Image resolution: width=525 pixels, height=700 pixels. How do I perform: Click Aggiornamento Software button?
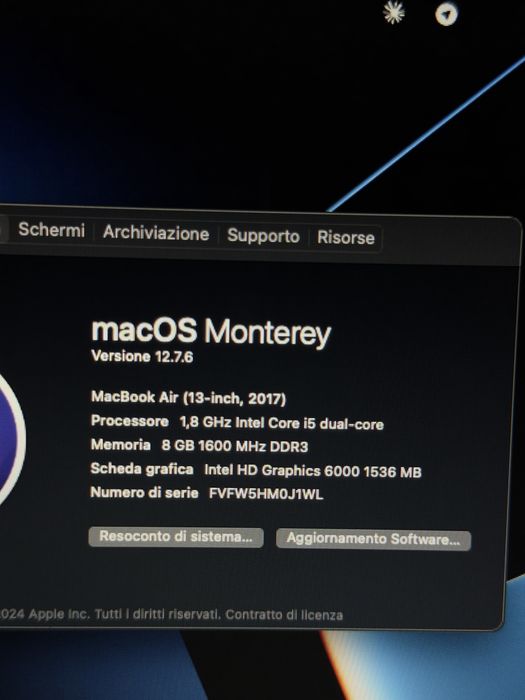click(x=373, y=539)
